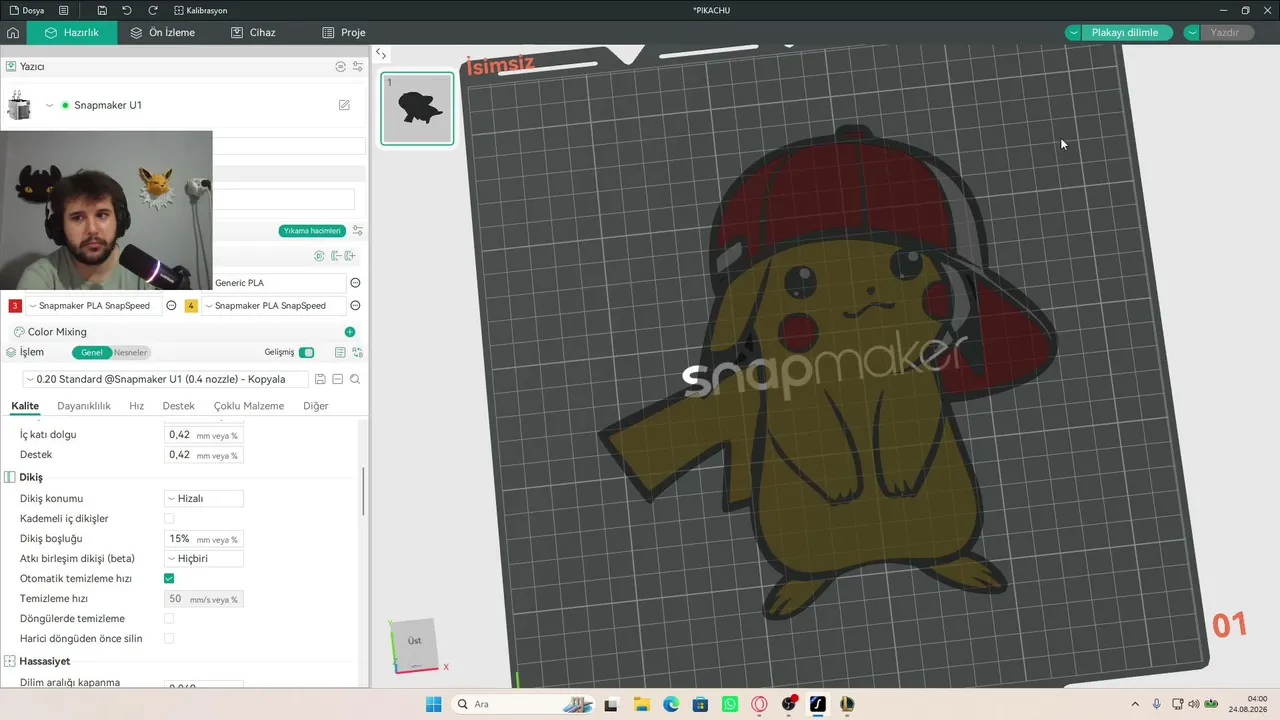The width and height of the screenshot is (1280, 720).
Task: Undo the last action
Action: click(127, 10)
